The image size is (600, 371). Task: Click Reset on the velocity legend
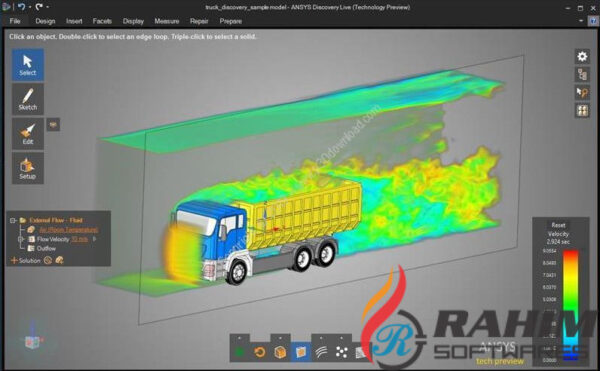558,225
